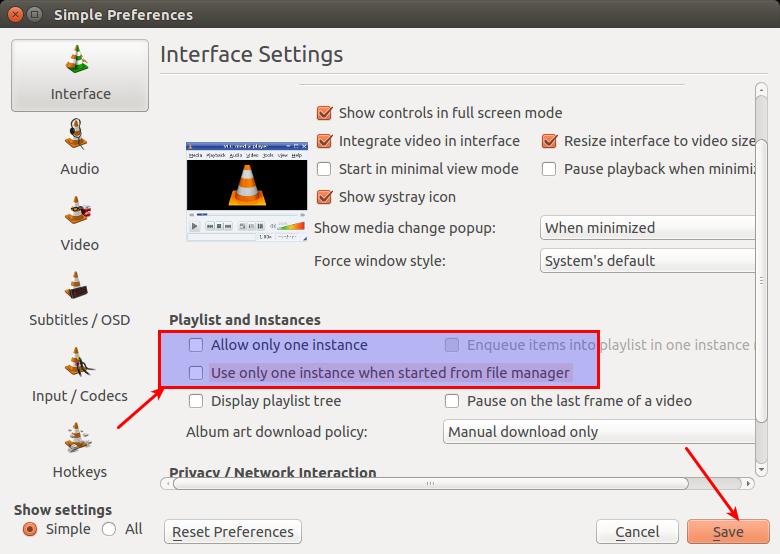Image resolution: width=780 pixels, height=554 pixels.
Task: Click the Cancel button
Action: point(637,532)
